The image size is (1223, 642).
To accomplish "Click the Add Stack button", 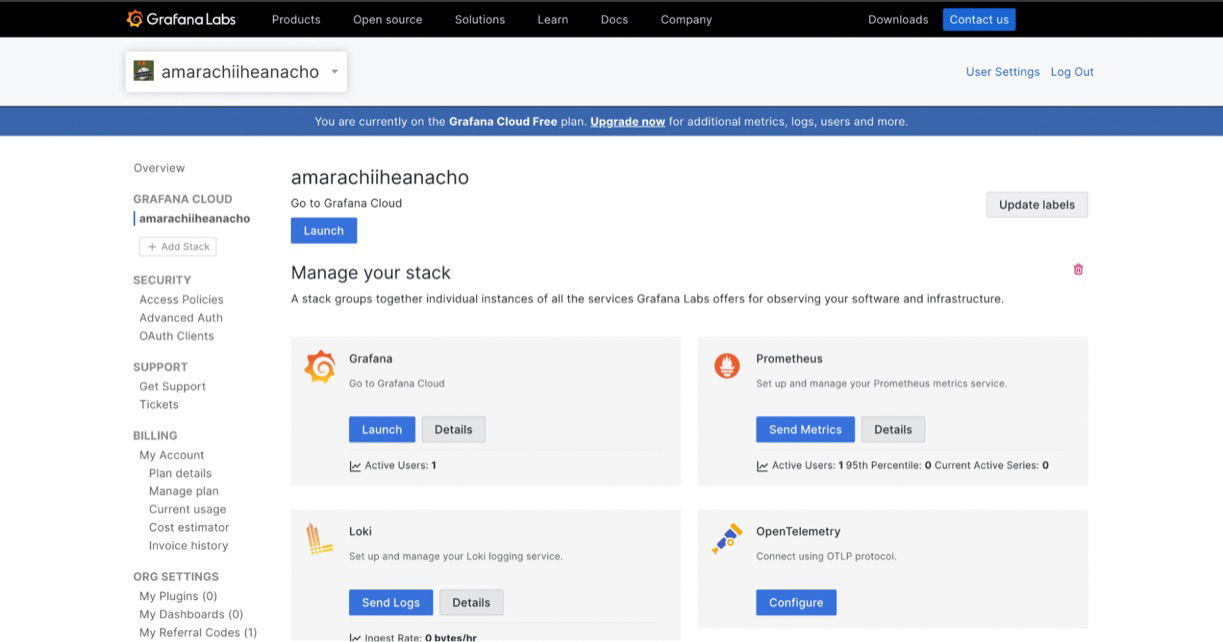I will coord(178,247).
